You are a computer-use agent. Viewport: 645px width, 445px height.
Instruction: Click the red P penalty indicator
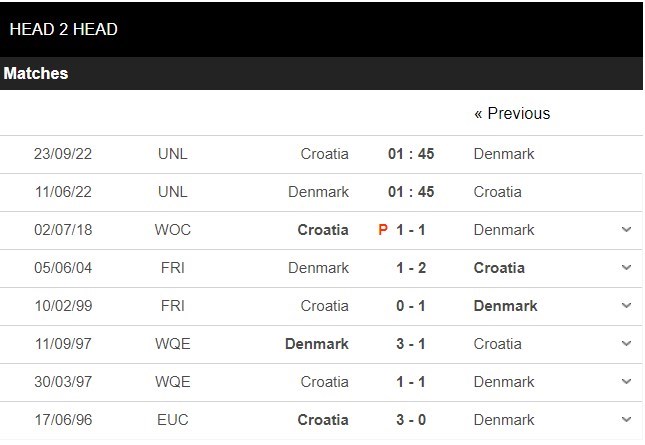tap(383, 229)
